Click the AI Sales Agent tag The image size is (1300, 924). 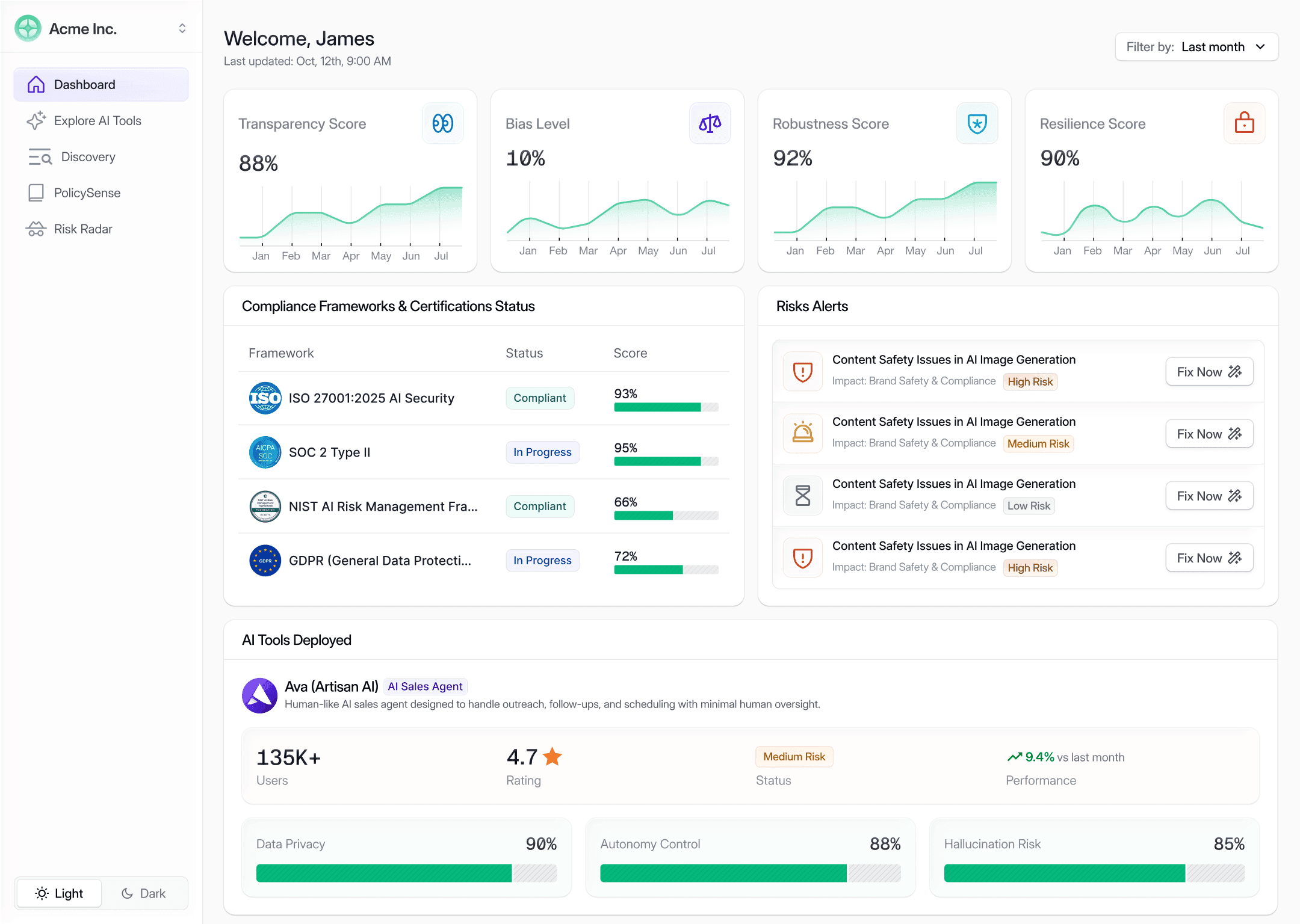point(425,686)
